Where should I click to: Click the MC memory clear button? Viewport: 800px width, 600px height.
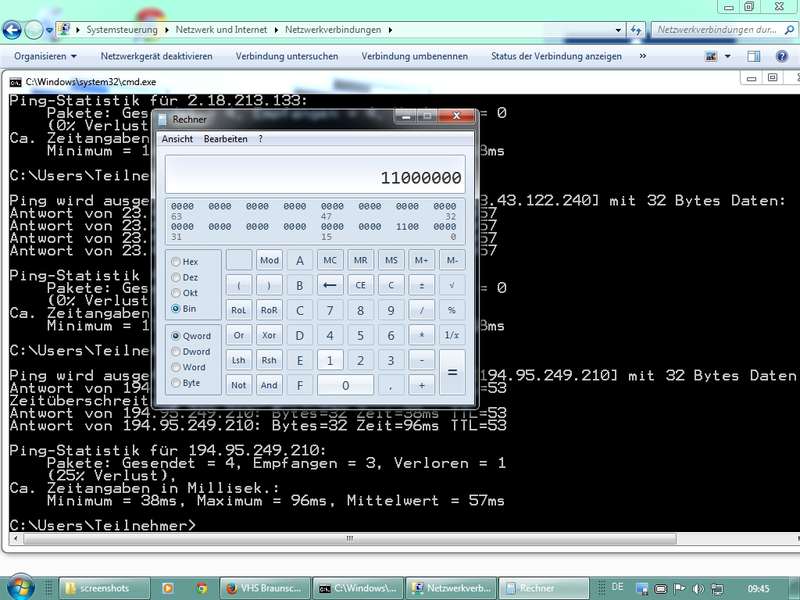(330, 260)
